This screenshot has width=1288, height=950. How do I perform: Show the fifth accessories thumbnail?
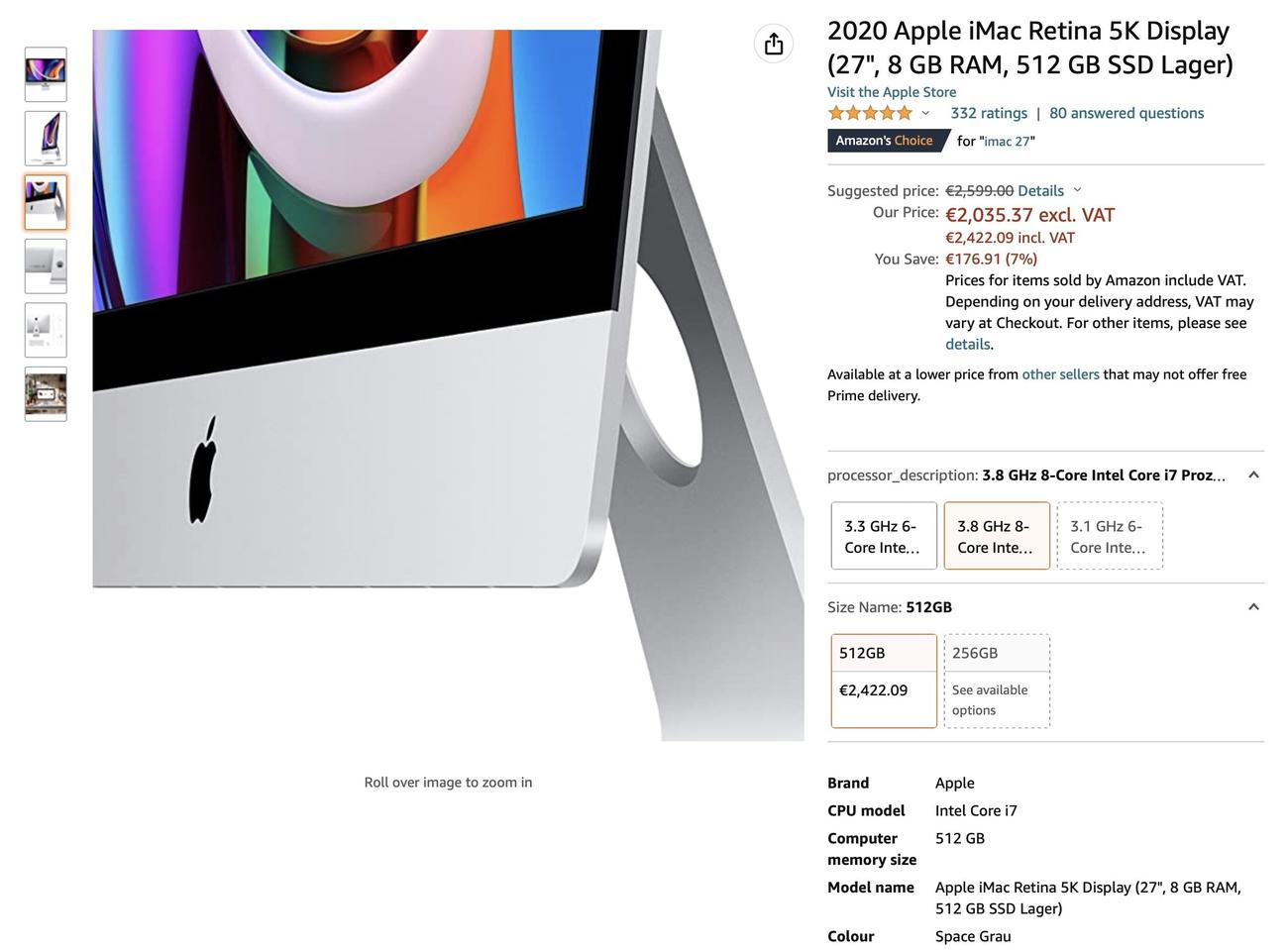46,330
